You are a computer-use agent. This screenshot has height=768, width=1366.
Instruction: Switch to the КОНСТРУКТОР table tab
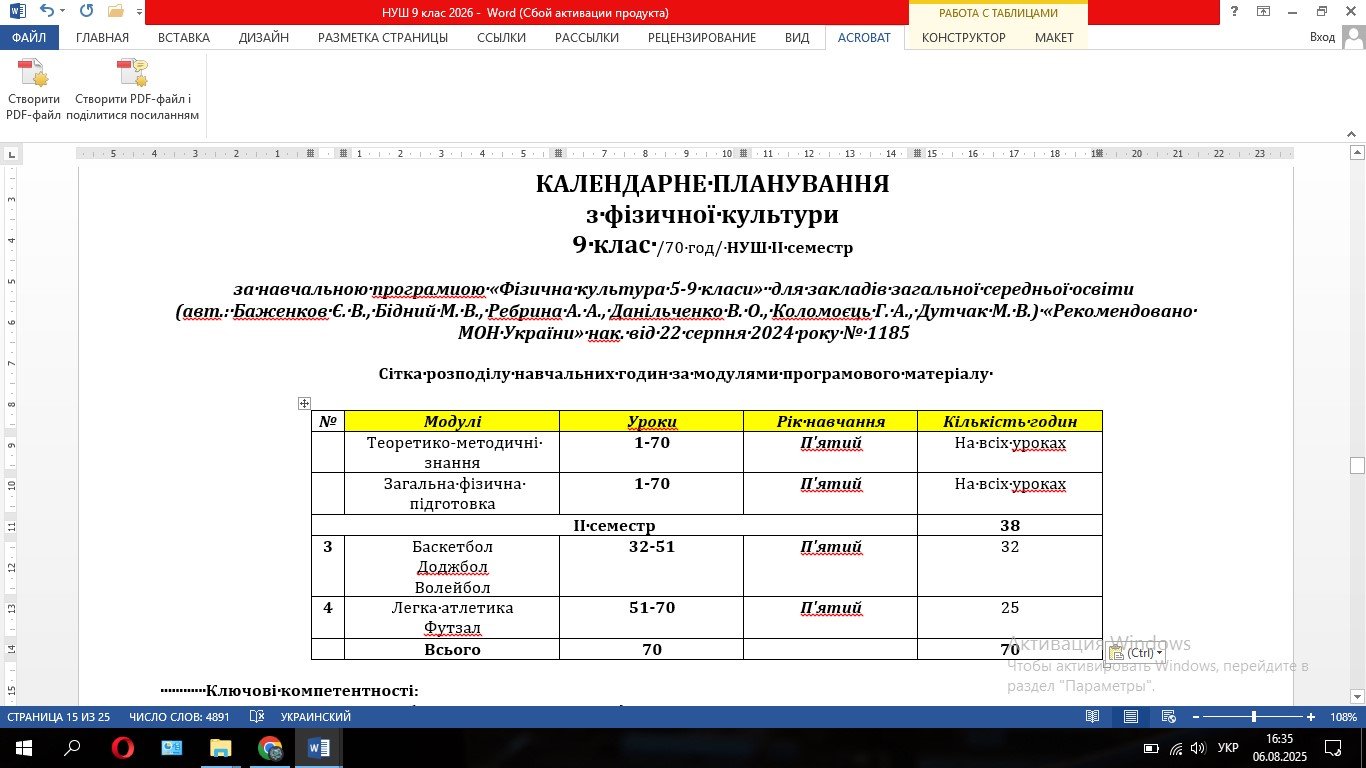pos(963,38)
